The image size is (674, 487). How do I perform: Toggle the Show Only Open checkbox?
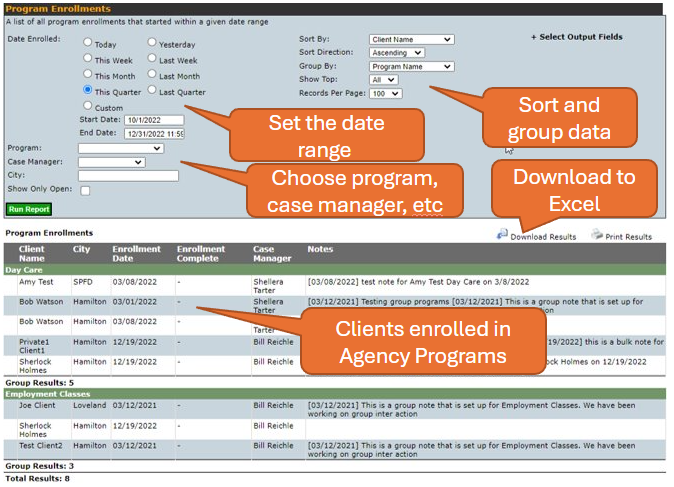pyautogui.click(x=85, y=190)
